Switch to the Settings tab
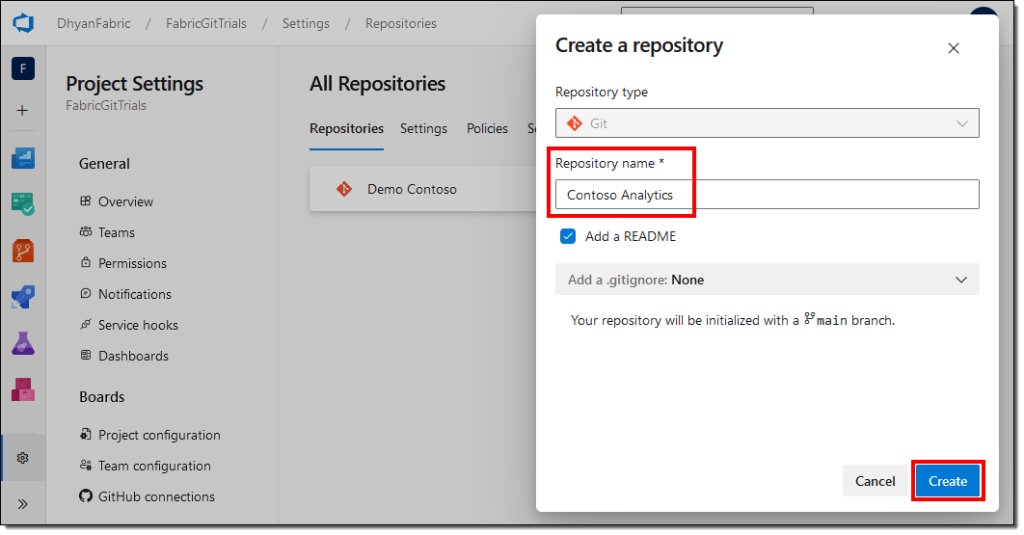Image resolution: width=1024 pixels, height=535 pixels. point(423,129)
